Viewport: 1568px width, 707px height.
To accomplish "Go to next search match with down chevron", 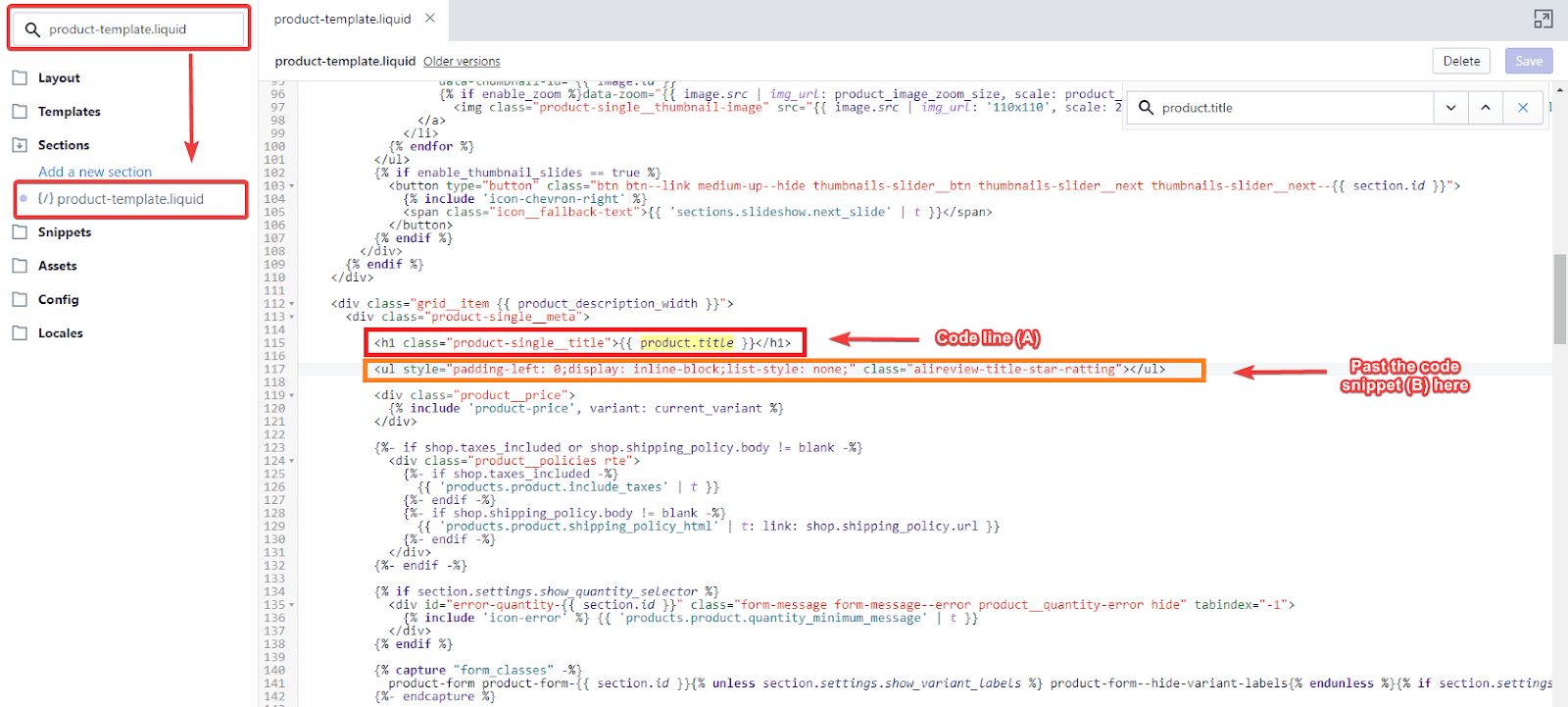I will 1450,108.
